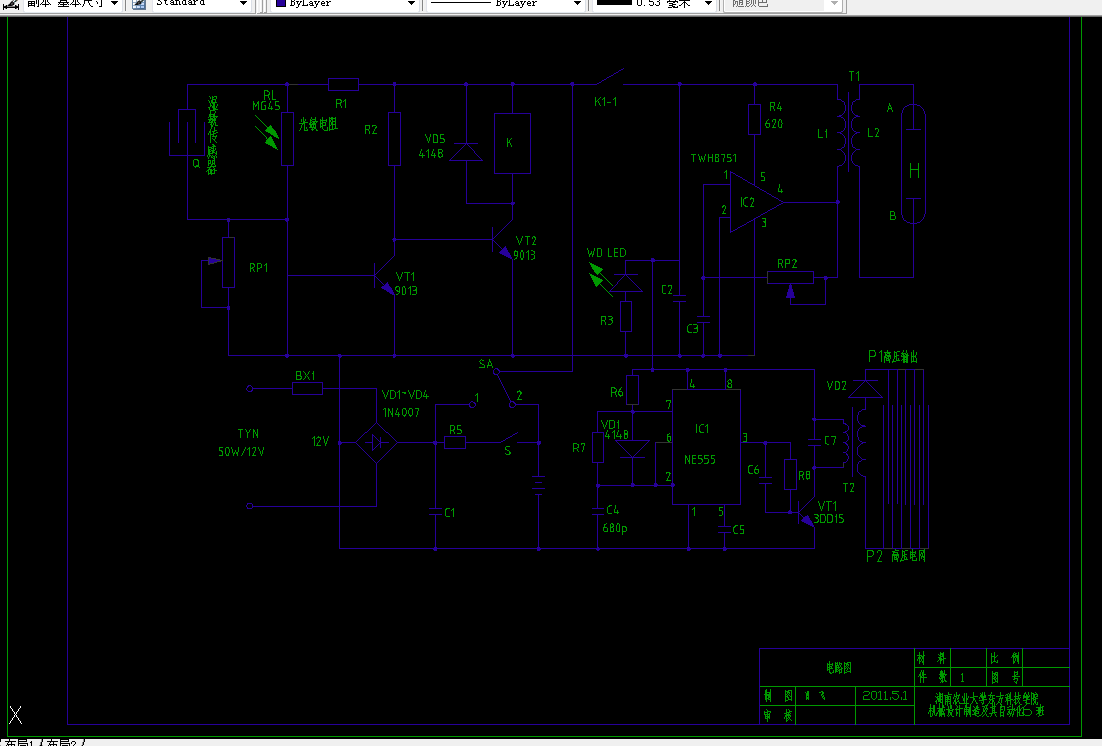Click the 光敏电阻 text label
Viewport: 1102px width, 746px height.
(x=318, y=124)
